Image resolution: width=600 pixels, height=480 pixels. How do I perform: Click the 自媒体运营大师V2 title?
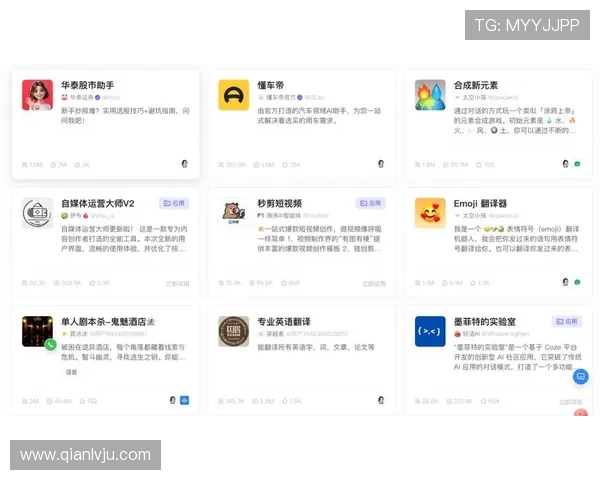[98, 203]
